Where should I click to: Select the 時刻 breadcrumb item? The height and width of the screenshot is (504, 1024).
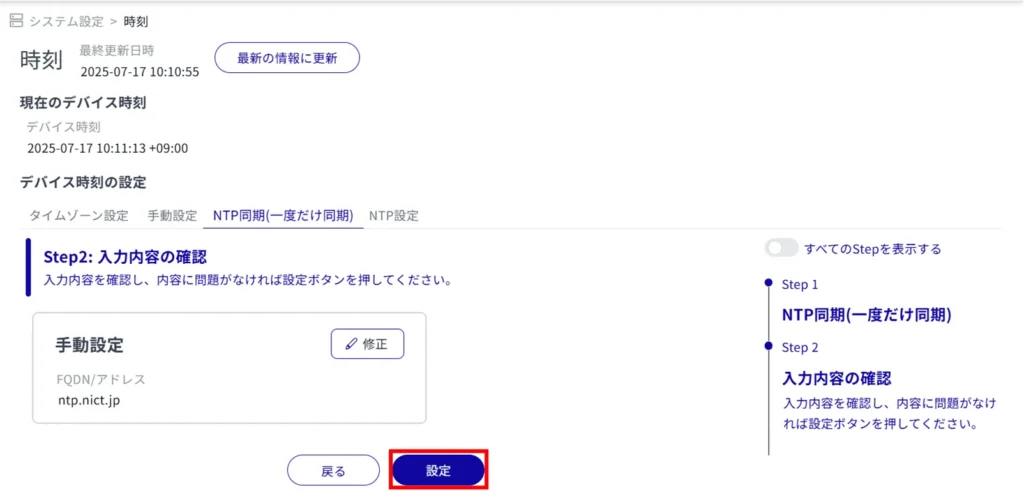pyautogui.click(x=136, y=21)
